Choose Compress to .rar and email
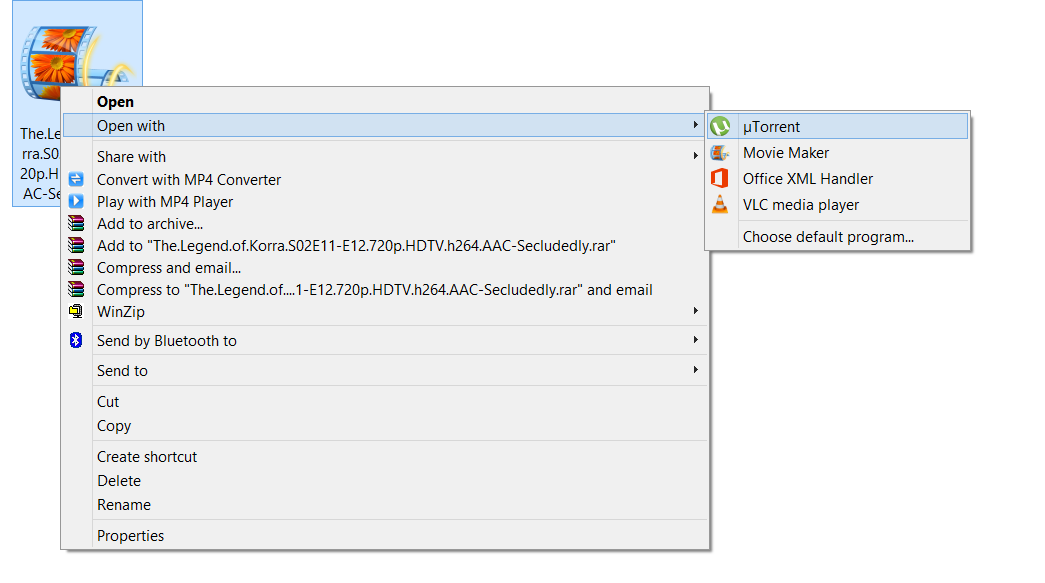Viewport: 1045px width, 583px height. tap(385, 289)
